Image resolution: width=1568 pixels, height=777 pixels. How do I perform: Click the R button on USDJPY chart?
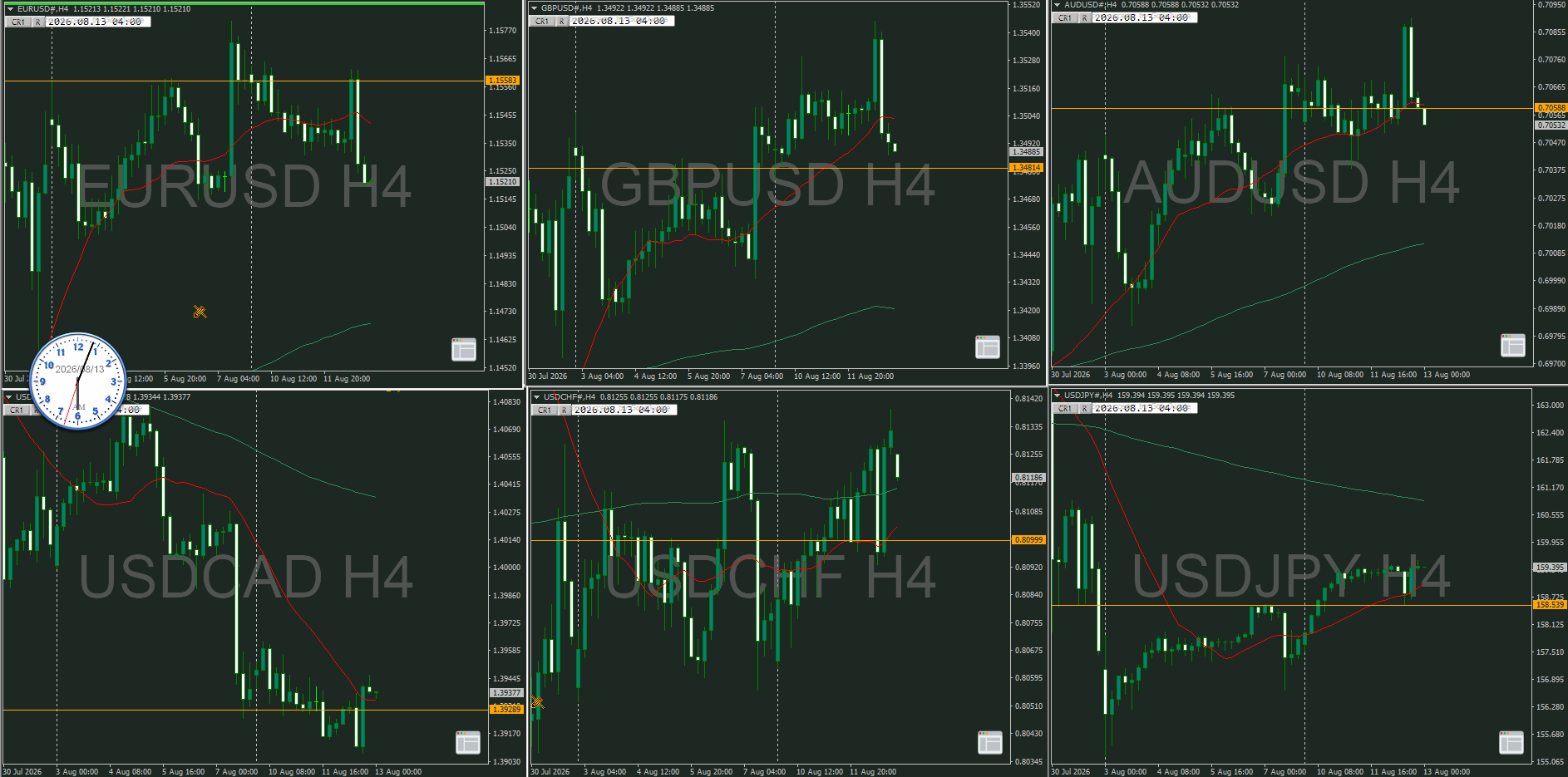tap(1085, 409)
